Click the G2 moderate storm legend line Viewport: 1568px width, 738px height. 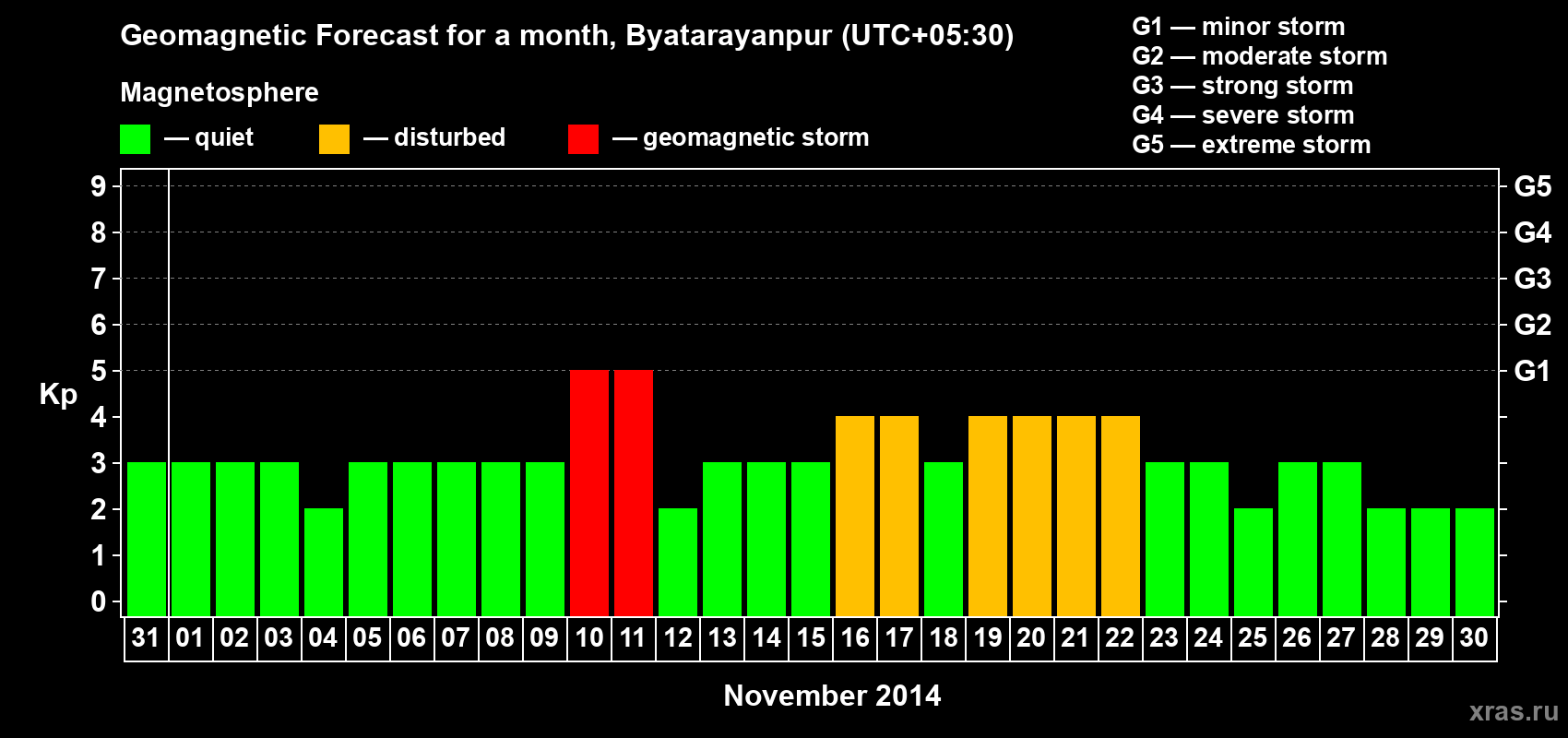click(1260, 56)
